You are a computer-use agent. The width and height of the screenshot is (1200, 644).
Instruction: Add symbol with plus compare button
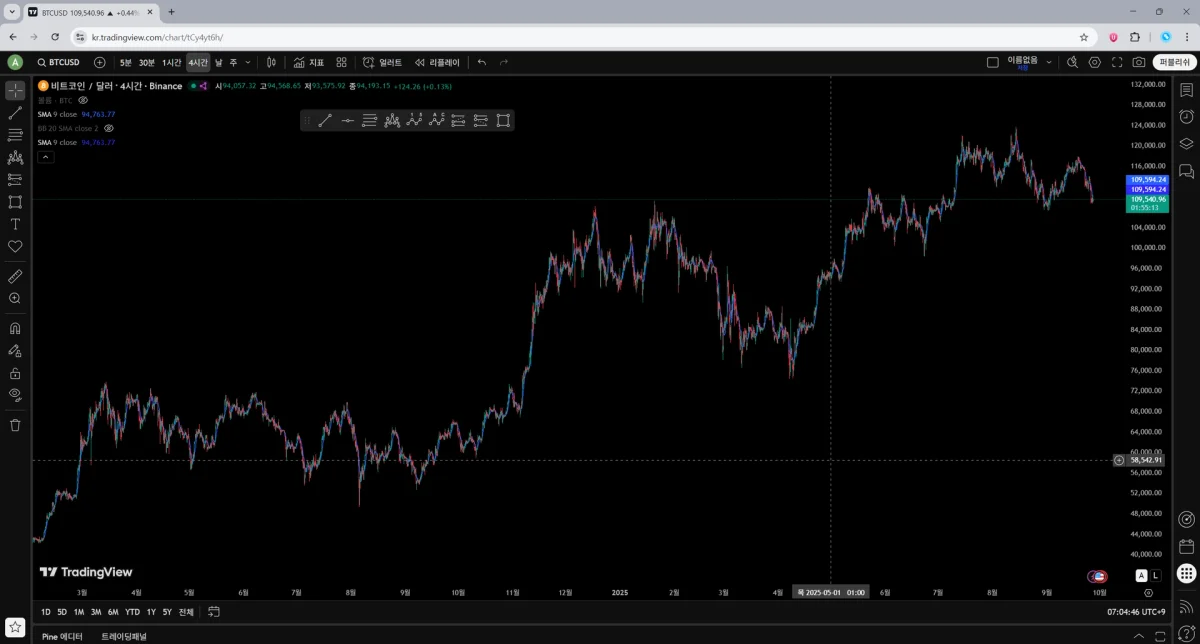coord(99,62)
